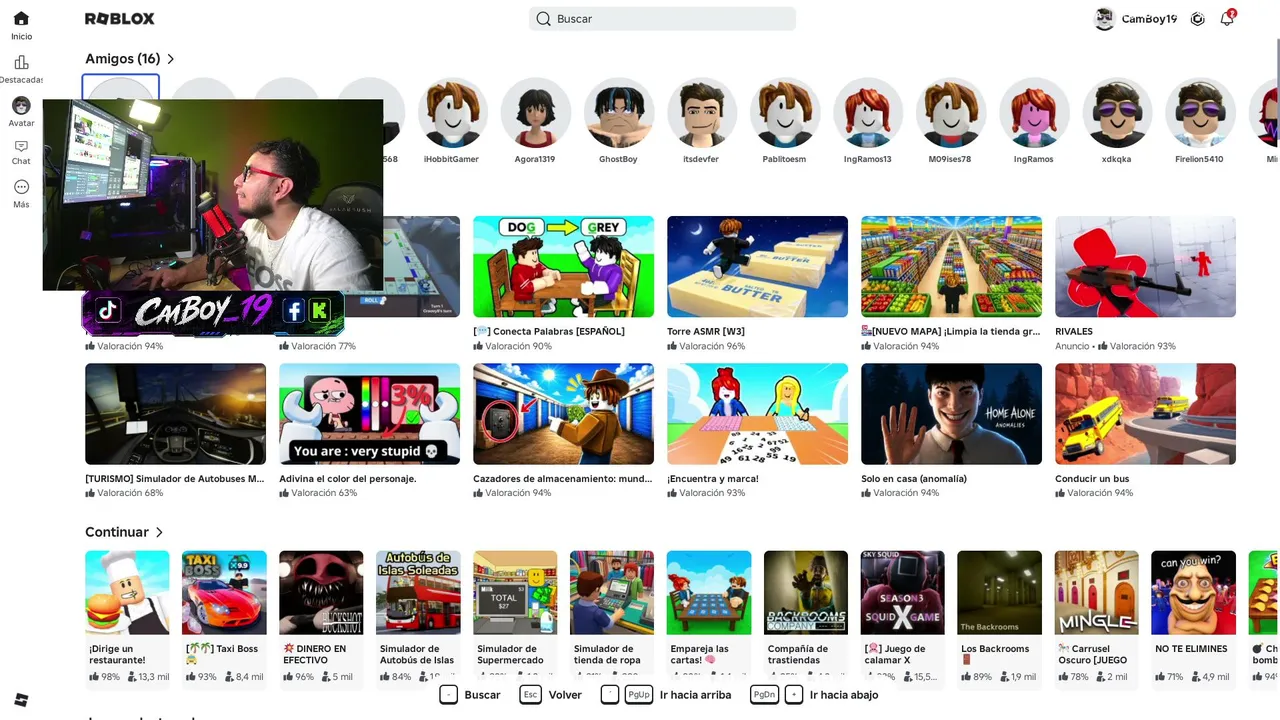Click the Roblox logo

point(120,19)
